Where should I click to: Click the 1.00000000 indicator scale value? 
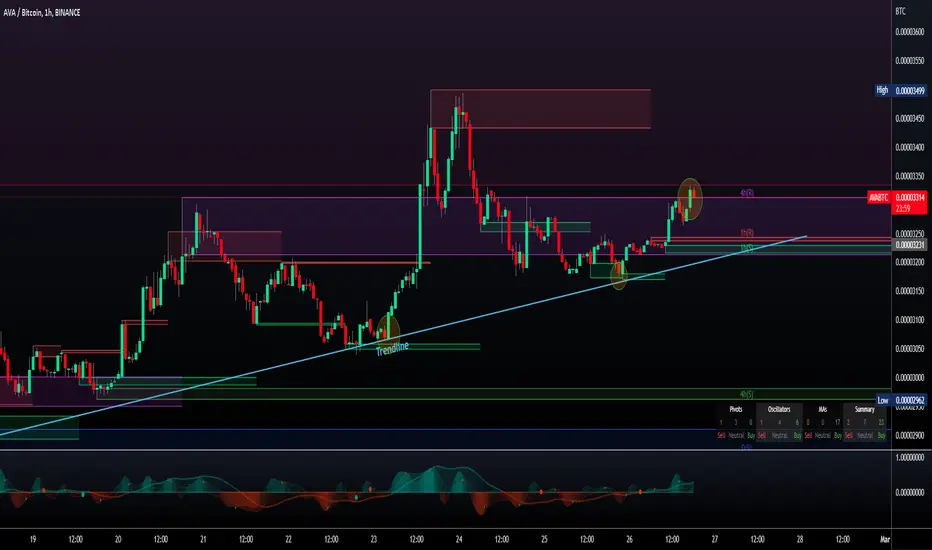coord(910,457)
